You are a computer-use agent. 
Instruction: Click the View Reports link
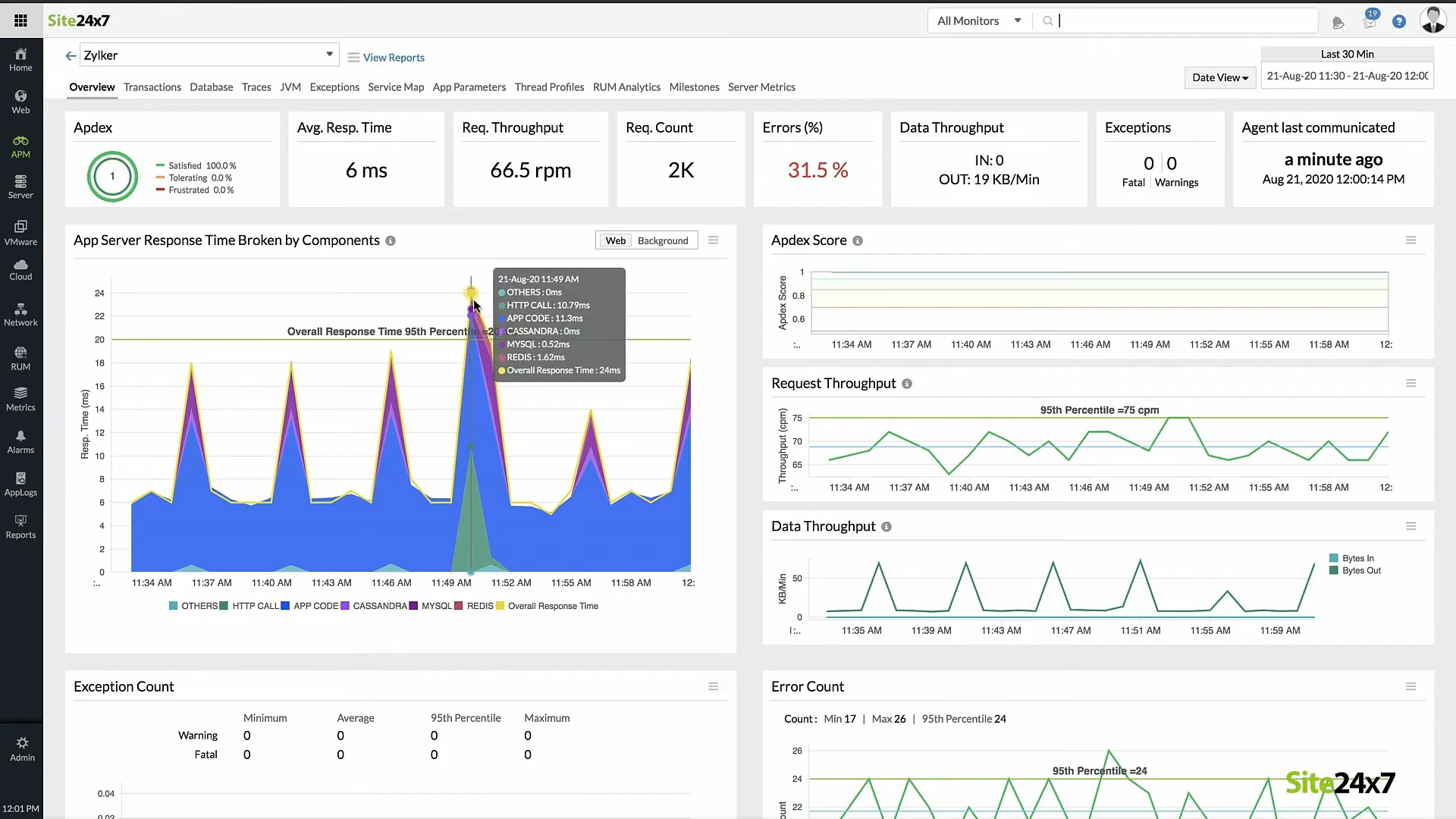[x=394, y=58]
